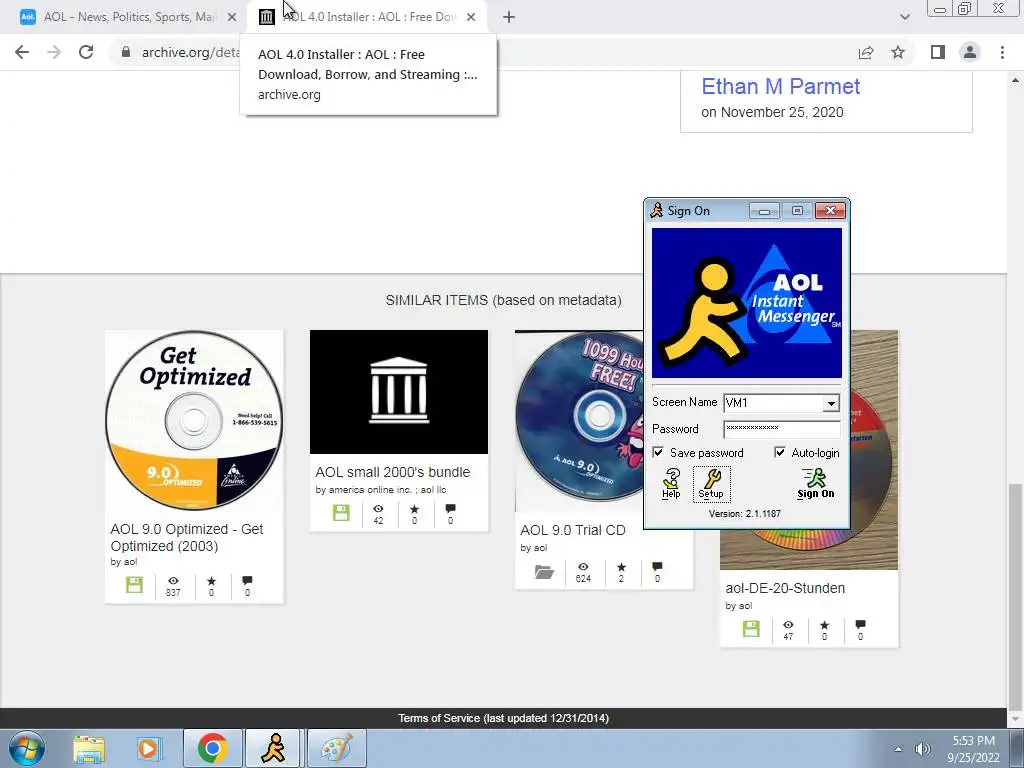The image size is (1024, 768).
Task: Click the AIM taskbar icon
Action: pos(273,748)
